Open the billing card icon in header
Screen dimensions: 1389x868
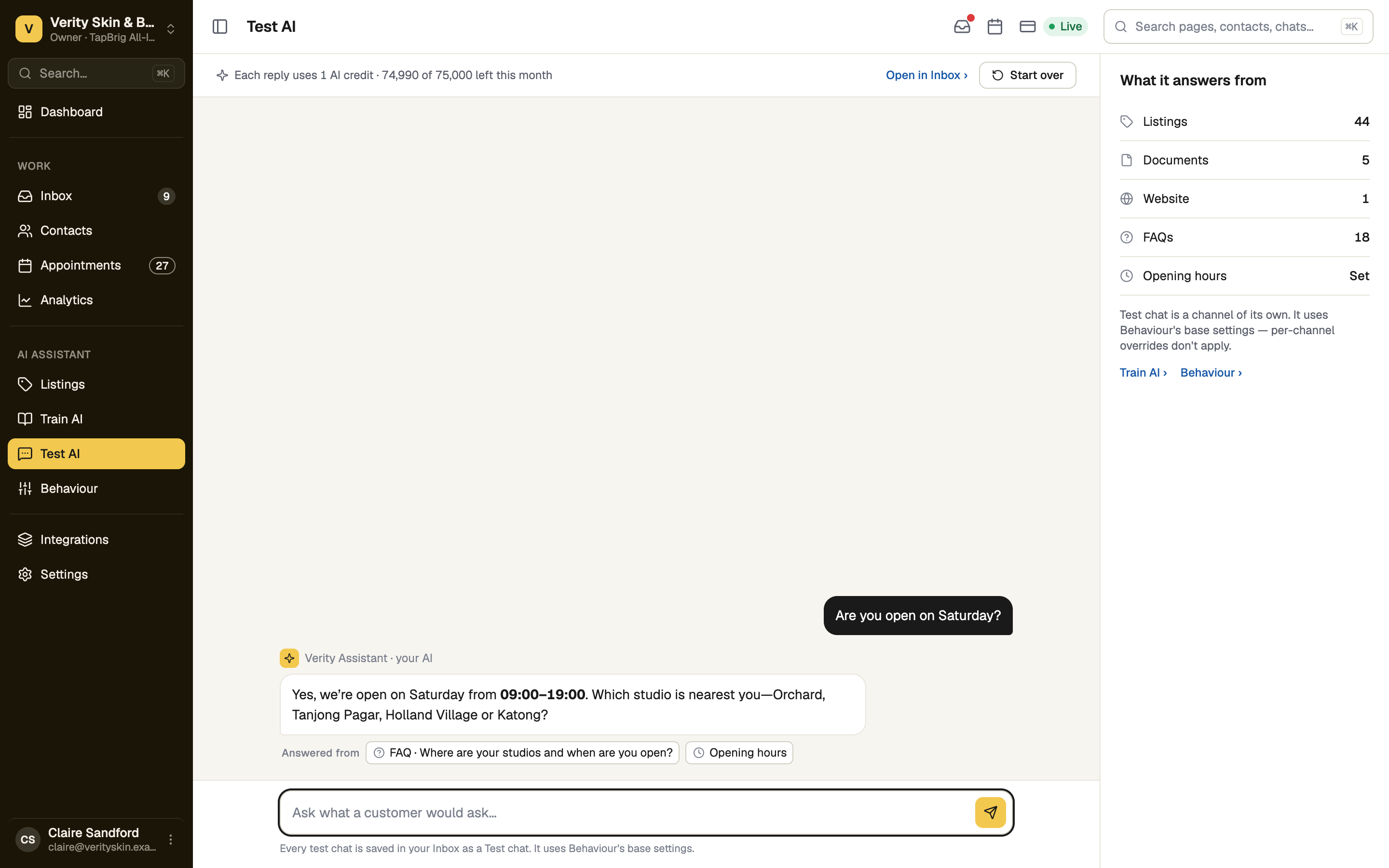[1027, 27]
